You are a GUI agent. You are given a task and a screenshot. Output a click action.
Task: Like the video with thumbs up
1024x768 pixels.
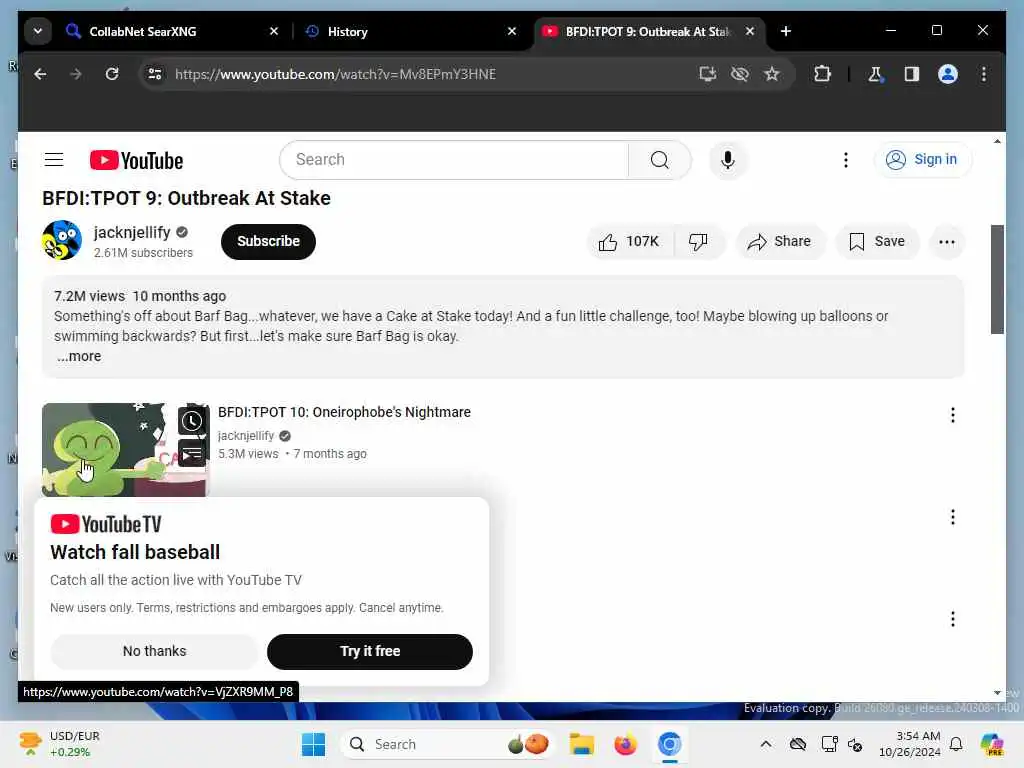[629, 242]
